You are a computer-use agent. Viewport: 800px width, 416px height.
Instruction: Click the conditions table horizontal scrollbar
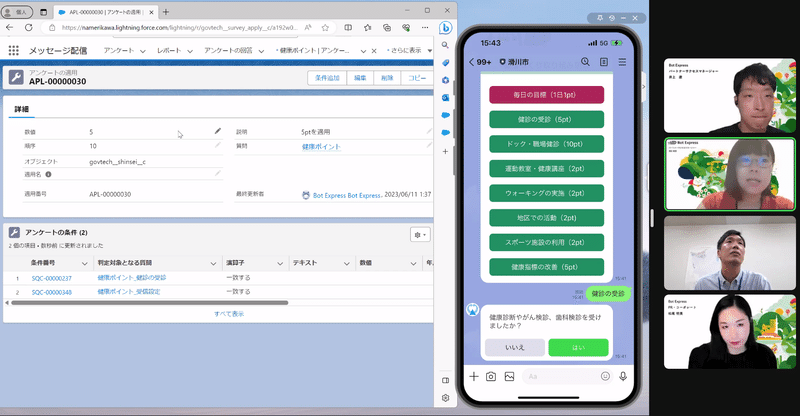click(149, 303)
